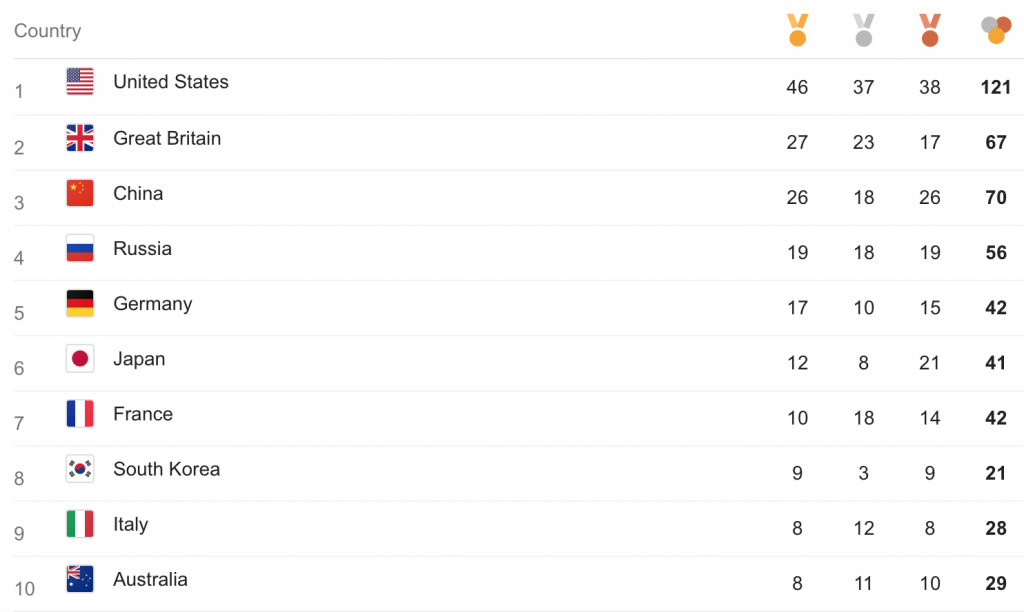Click the South Korea flag icon
The height and width of the screenshot is (612, 1024).
click(80, 468)
